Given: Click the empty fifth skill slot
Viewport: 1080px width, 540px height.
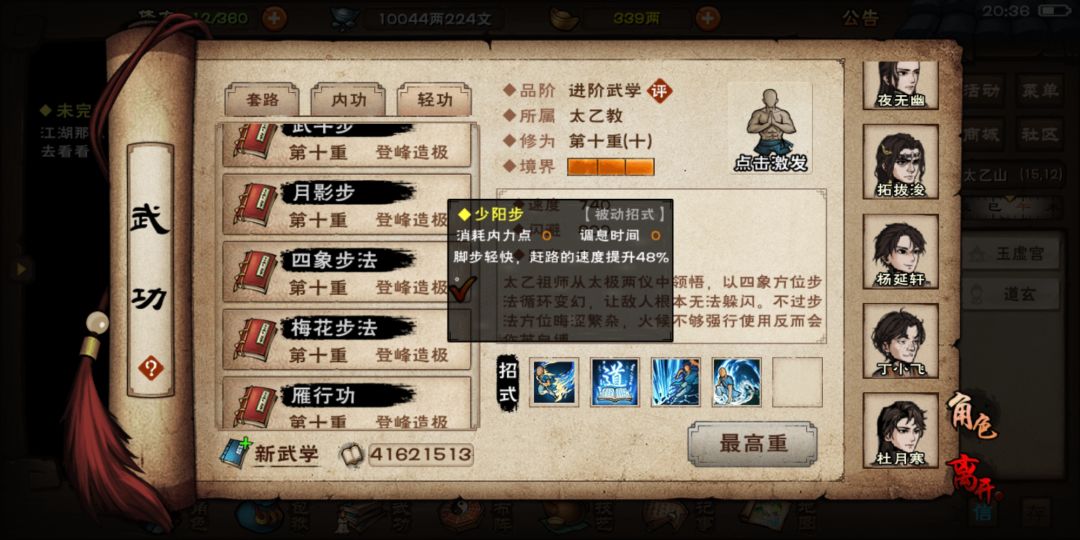Looking at the screenshot, I should click(797, 382).
